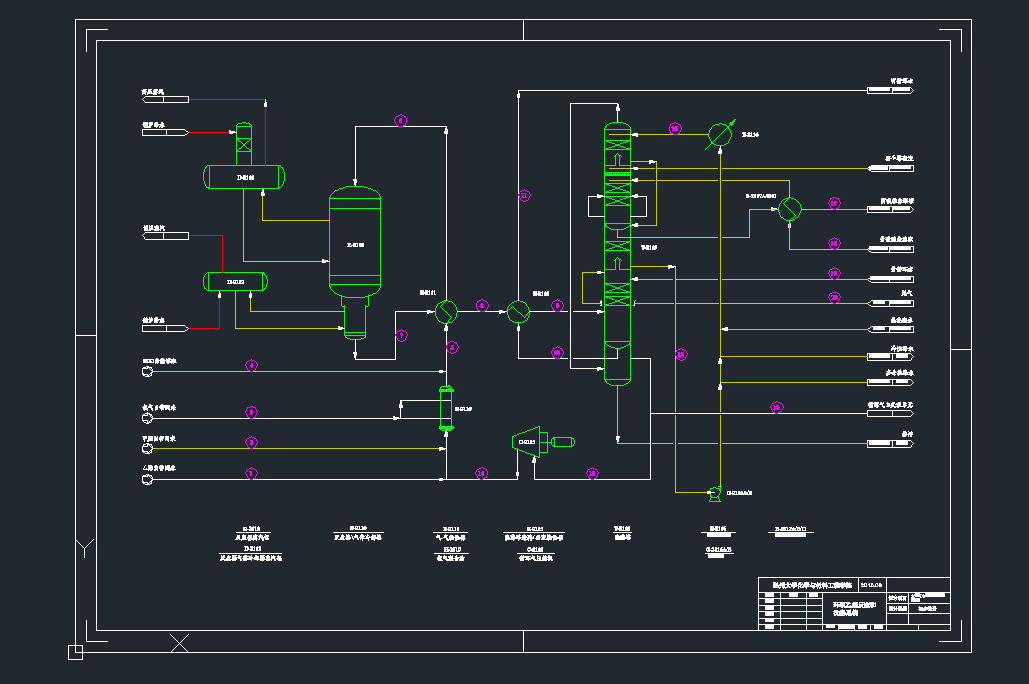This screenshot has width=1029, height=684.
Task: Click the small vertical exchanger below stream 5
Action: pyautogui.click(x=446, y=409)
